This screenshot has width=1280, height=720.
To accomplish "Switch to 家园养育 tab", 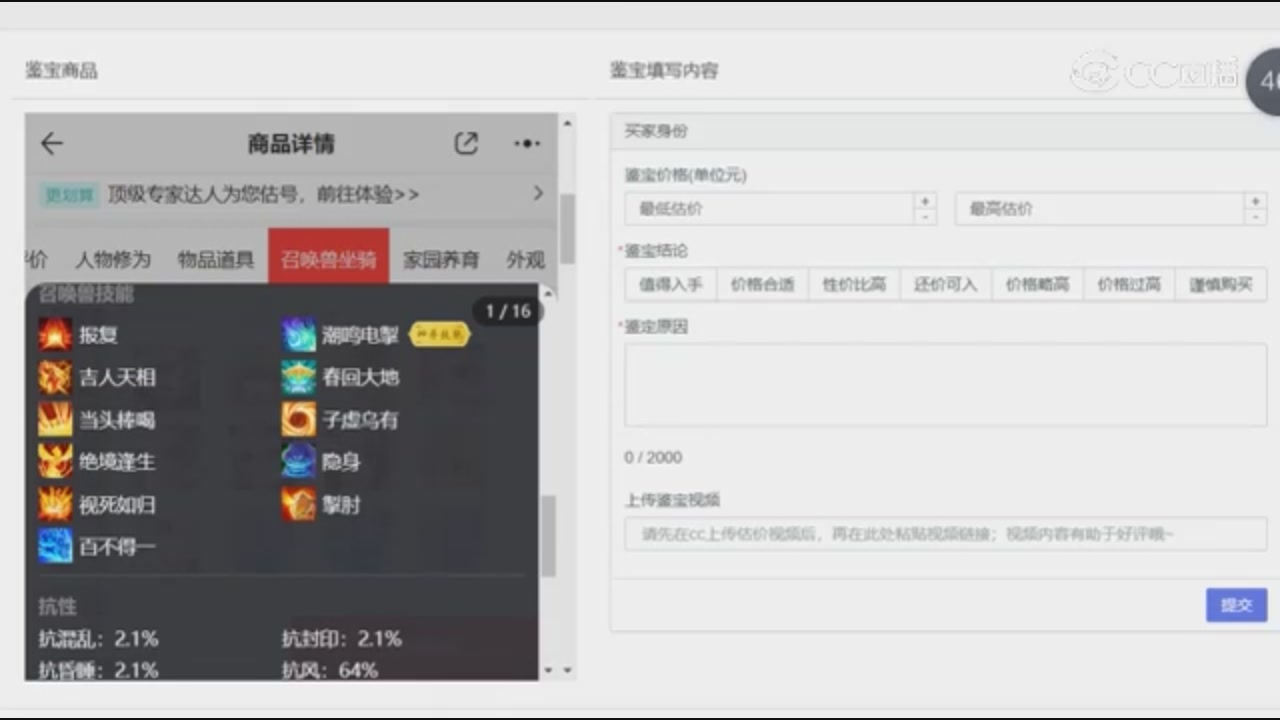I will 441,260.
